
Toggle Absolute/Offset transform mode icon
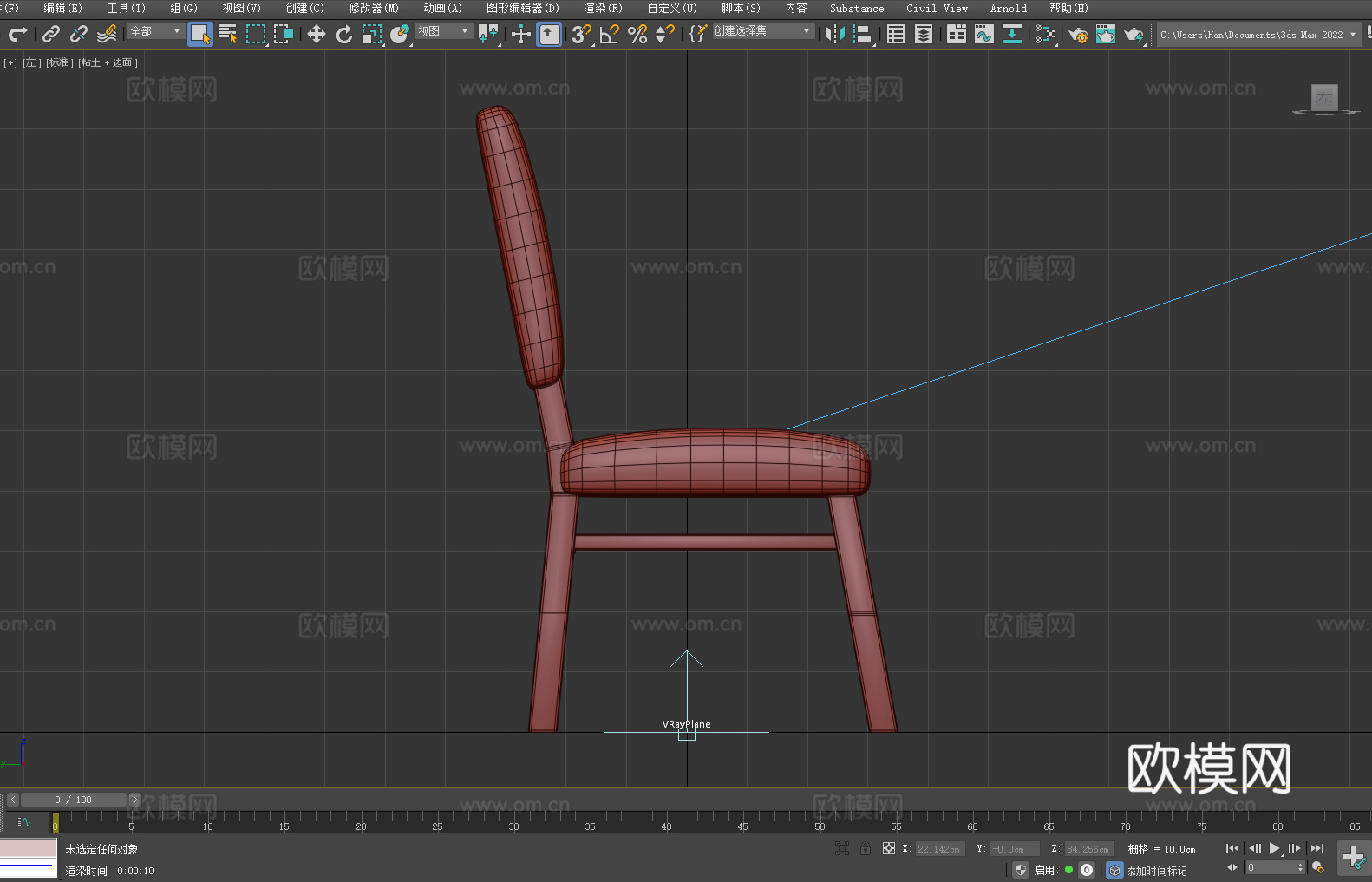tap(888, 848)
